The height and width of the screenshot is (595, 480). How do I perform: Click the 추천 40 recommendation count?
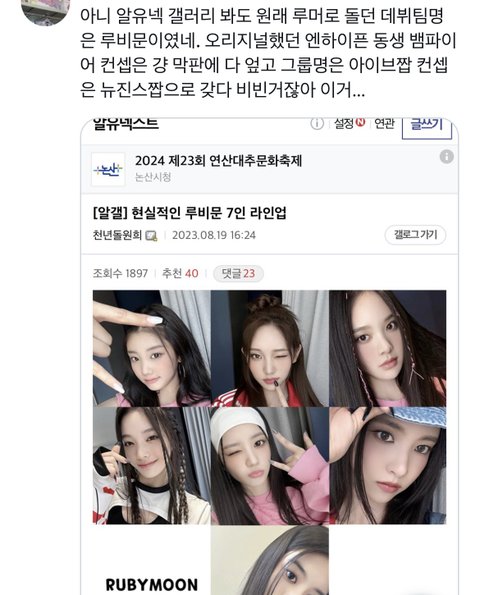pyautogui.click(x=180, y=274)
